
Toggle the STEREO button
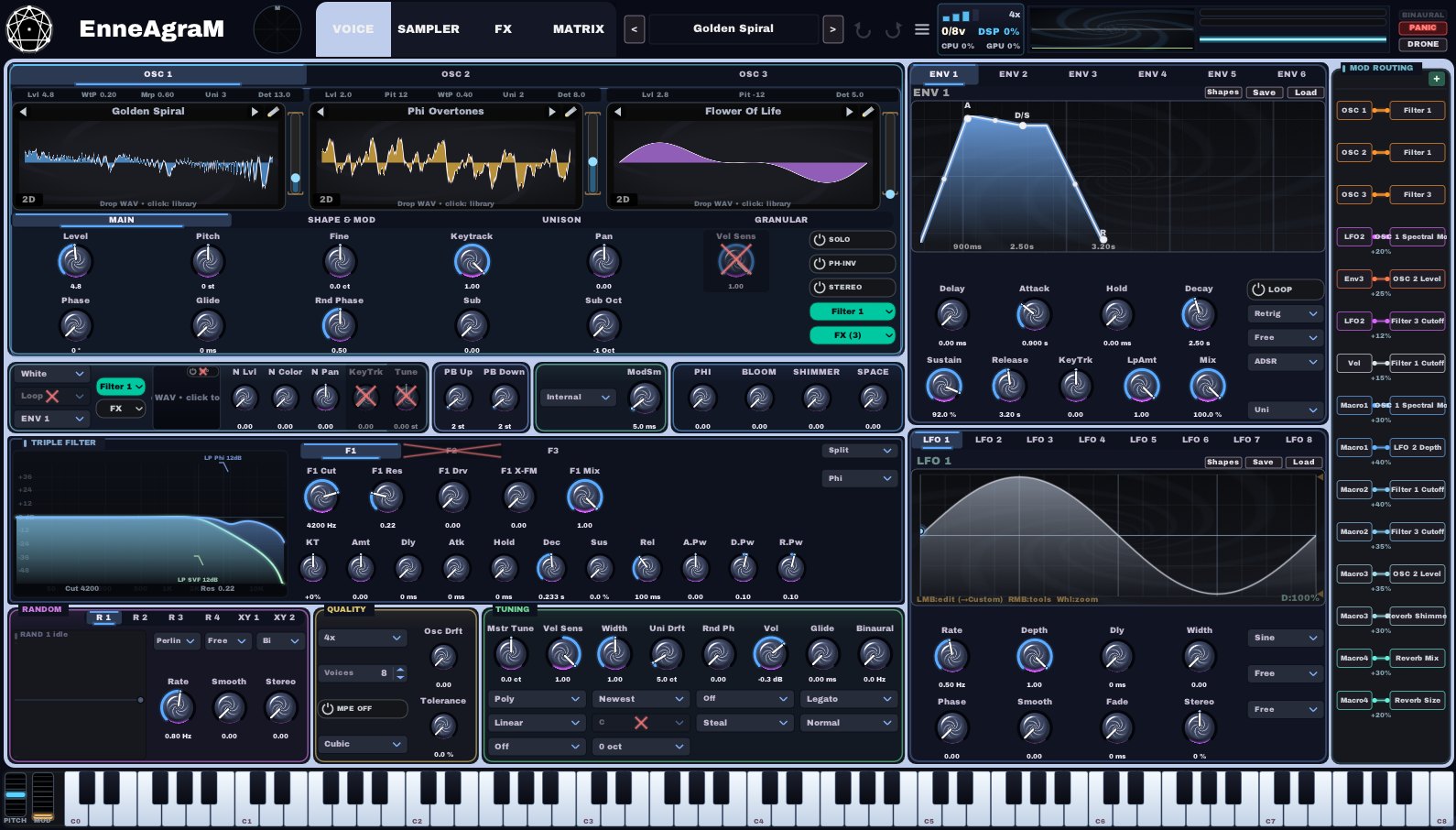(852, 288)
